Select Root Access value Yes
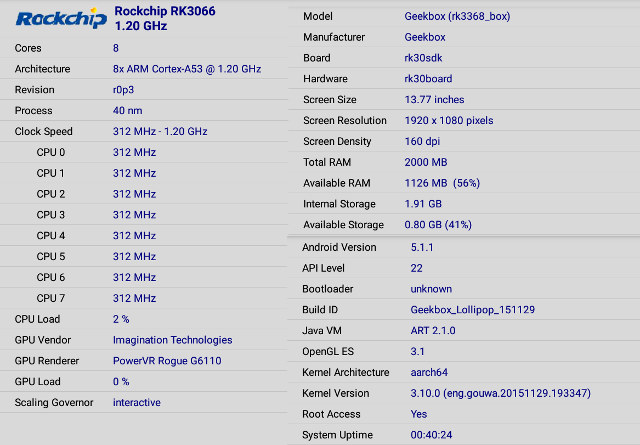 point(419,414)
